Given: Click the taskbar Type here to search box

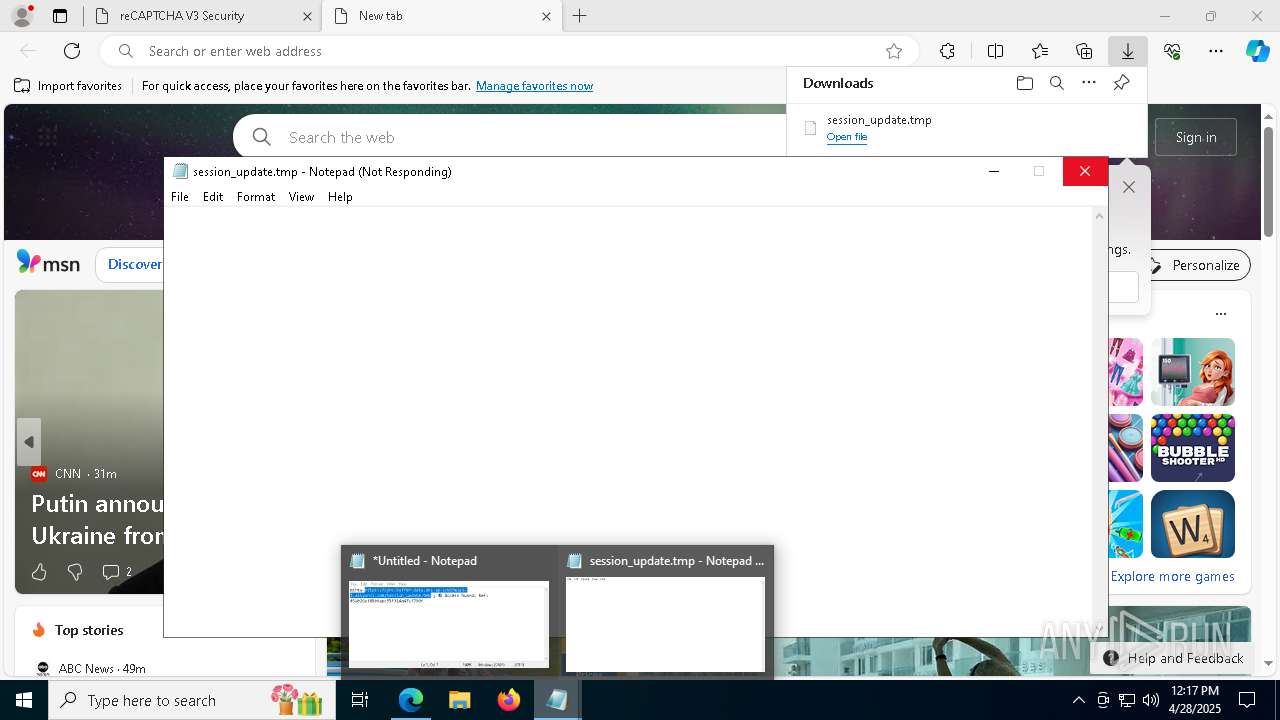Looking at the screenshot, I should pos(190,700).
